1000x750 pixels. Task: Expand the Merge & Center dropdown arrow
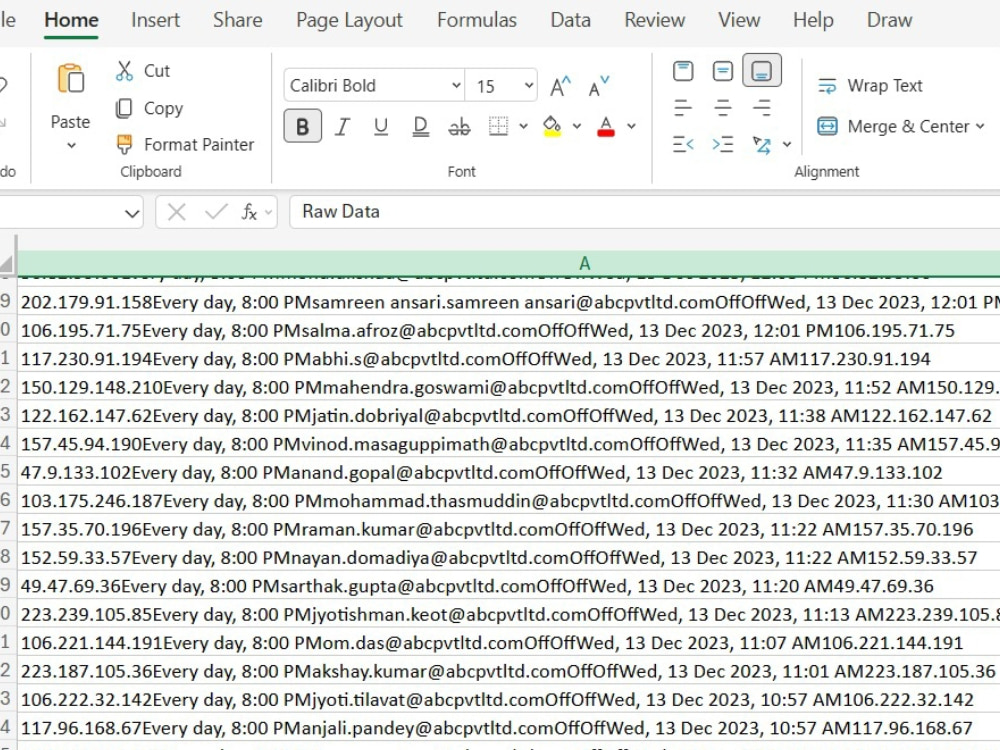980,126
